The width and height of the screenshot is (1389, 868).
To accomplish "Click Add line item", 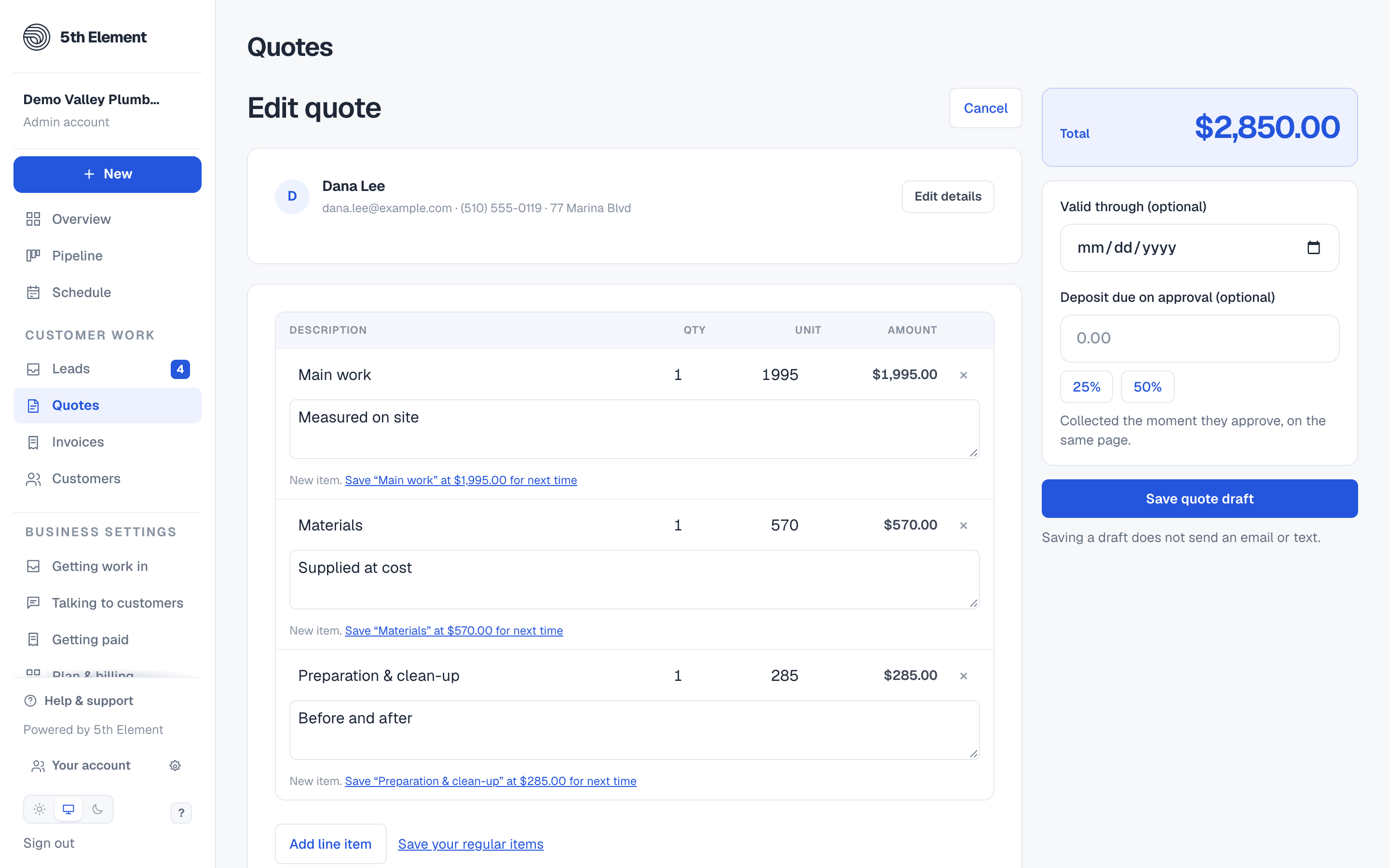I will coord(330,844).
